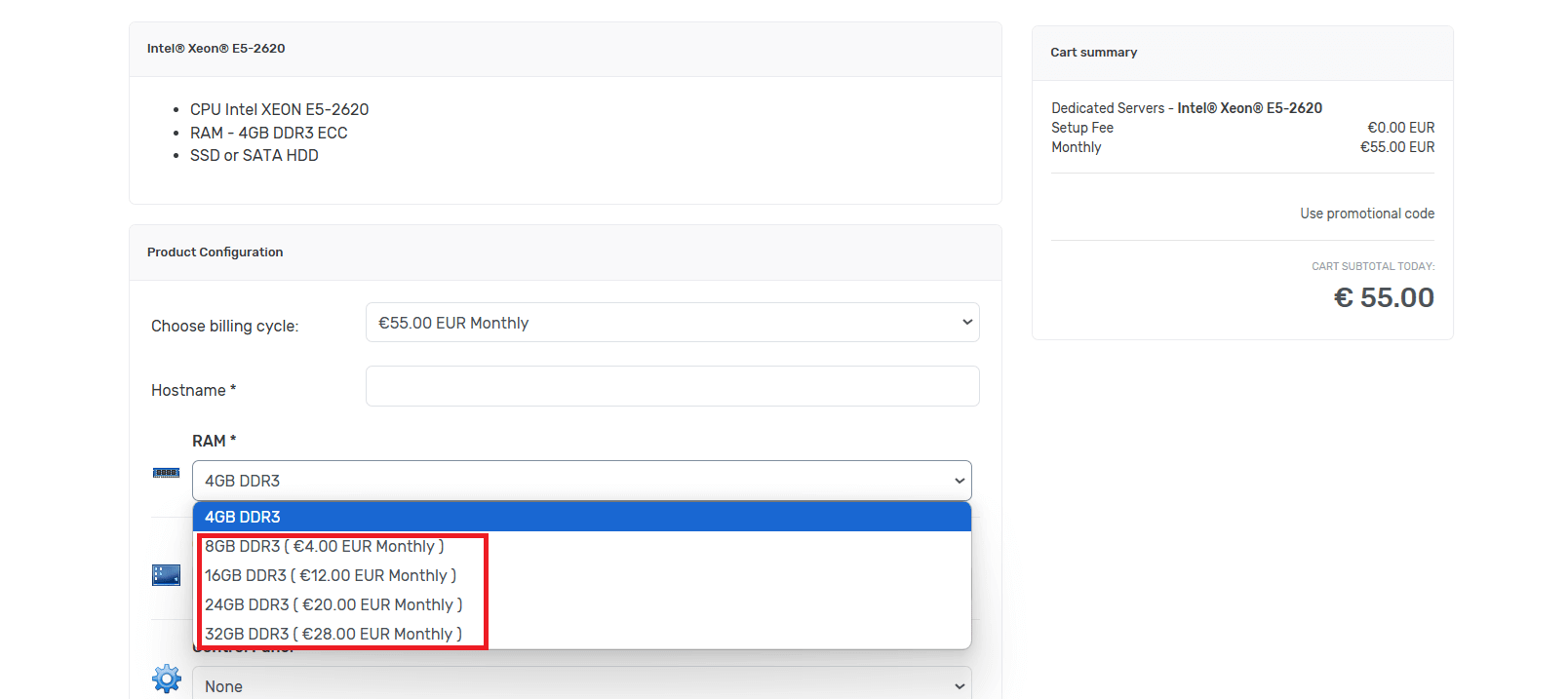Click the CART SUBTOTAL TODAY label

1373,266
